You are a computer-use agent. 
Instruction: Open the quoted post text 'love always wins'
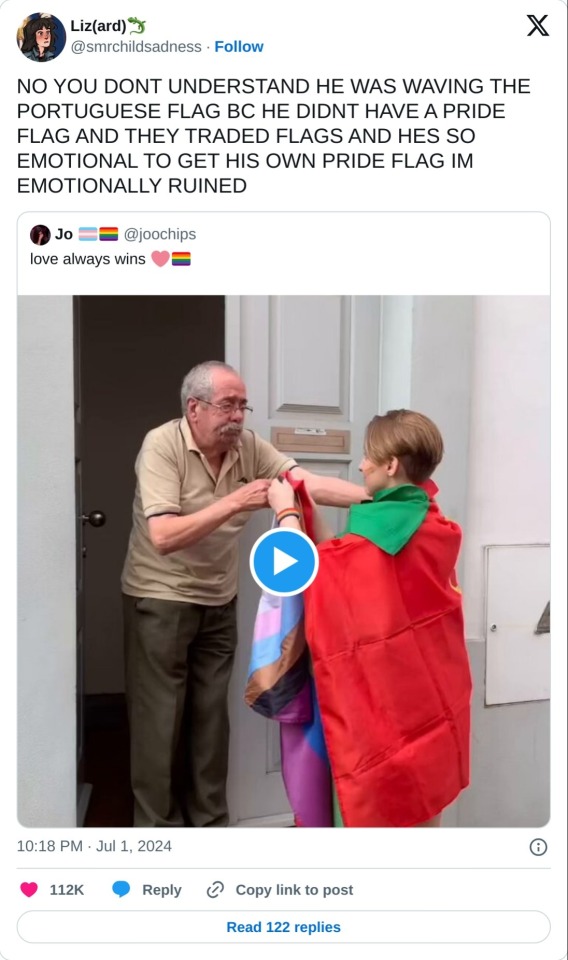pos(88,259)
